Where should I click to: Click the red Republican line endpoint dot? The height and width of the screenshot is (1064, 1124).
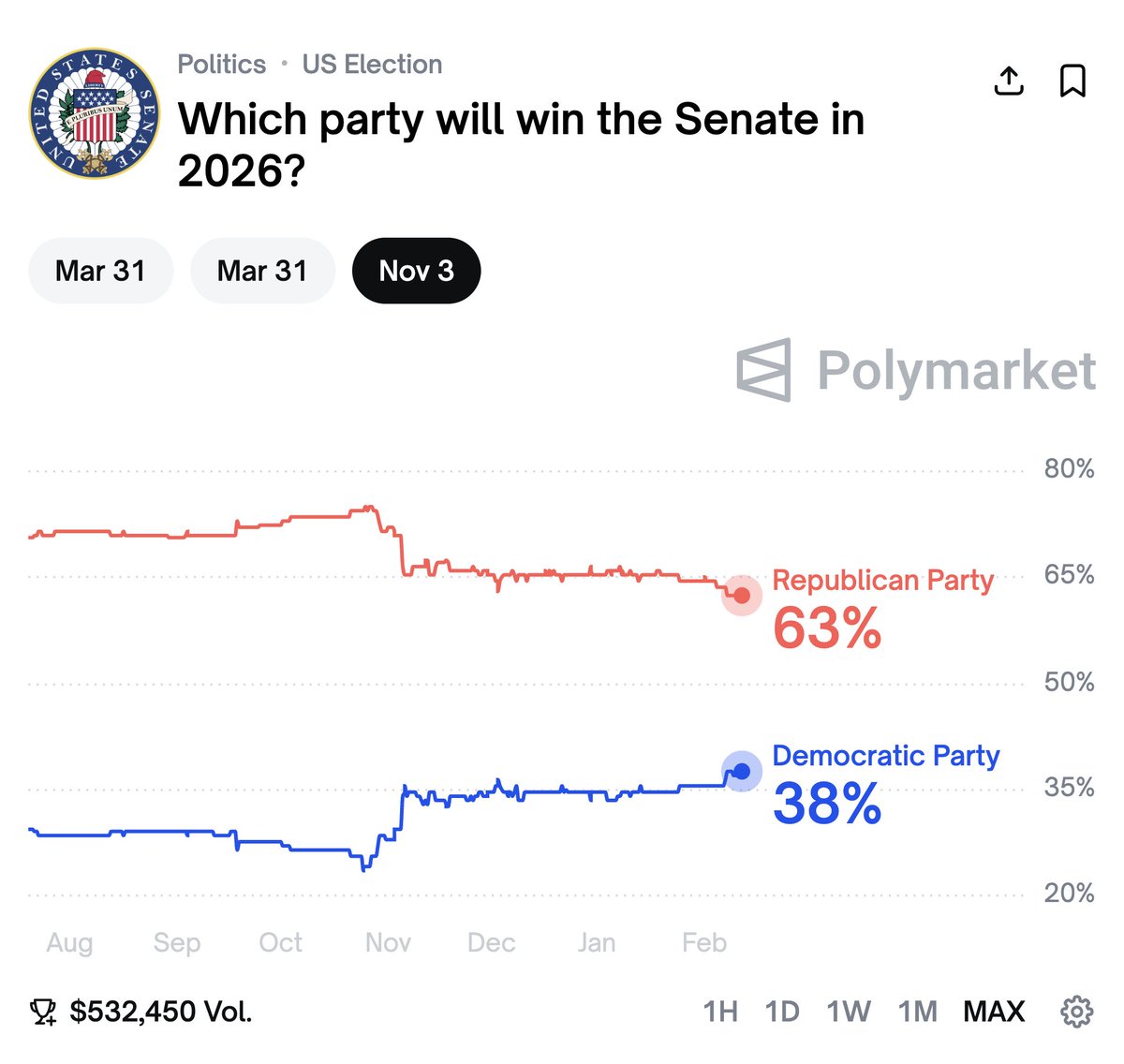(742, 596)
